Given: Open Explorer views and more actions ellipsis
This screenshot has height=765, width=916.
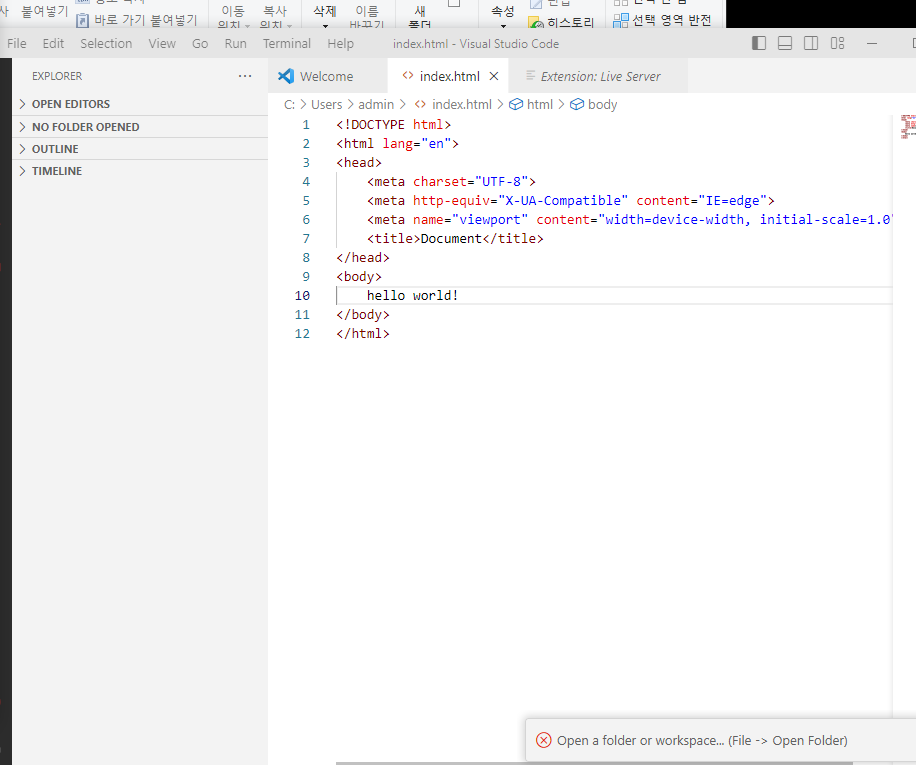Looking at the screenshot, I should coord(245,76).
